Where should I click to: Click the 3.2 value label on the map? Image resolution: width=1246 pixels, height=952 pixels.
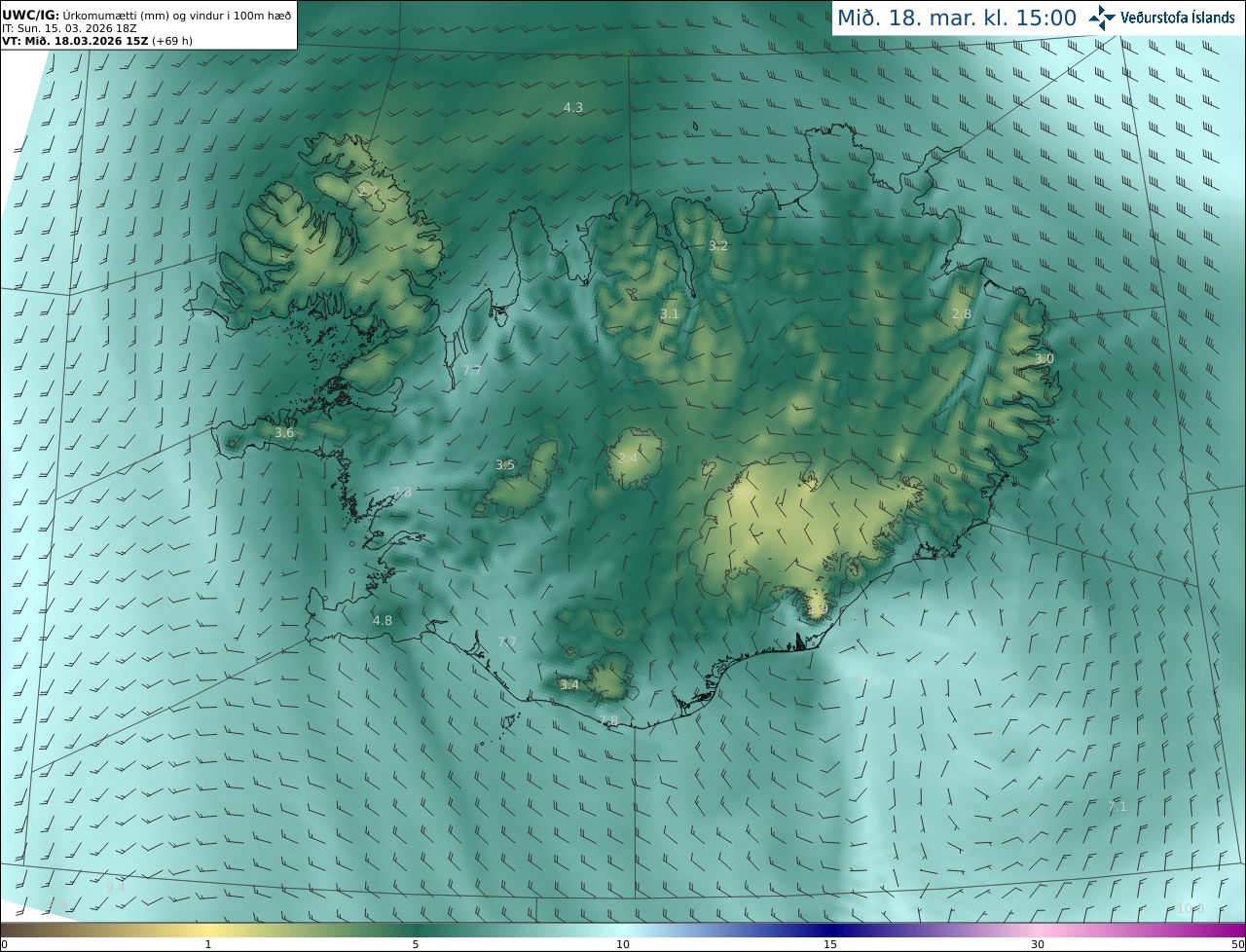coord(718,245)
